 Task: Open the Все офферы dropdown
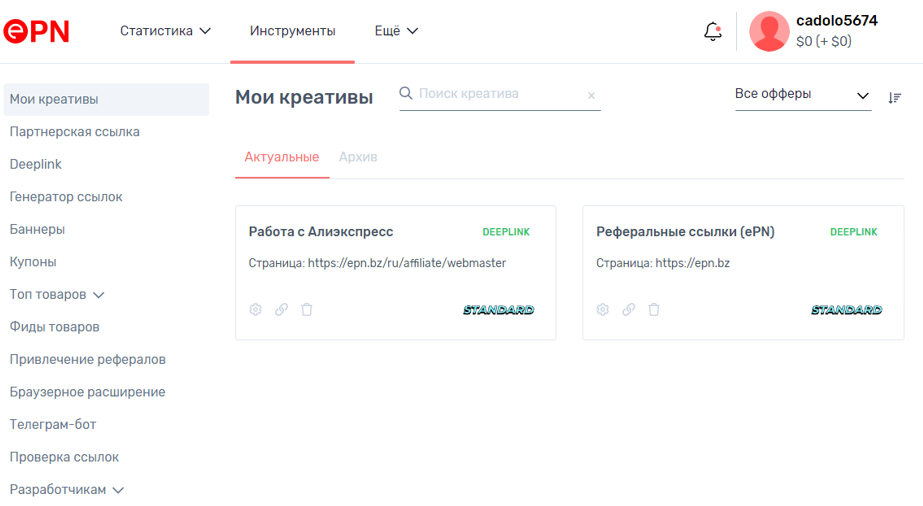point(803,95)
